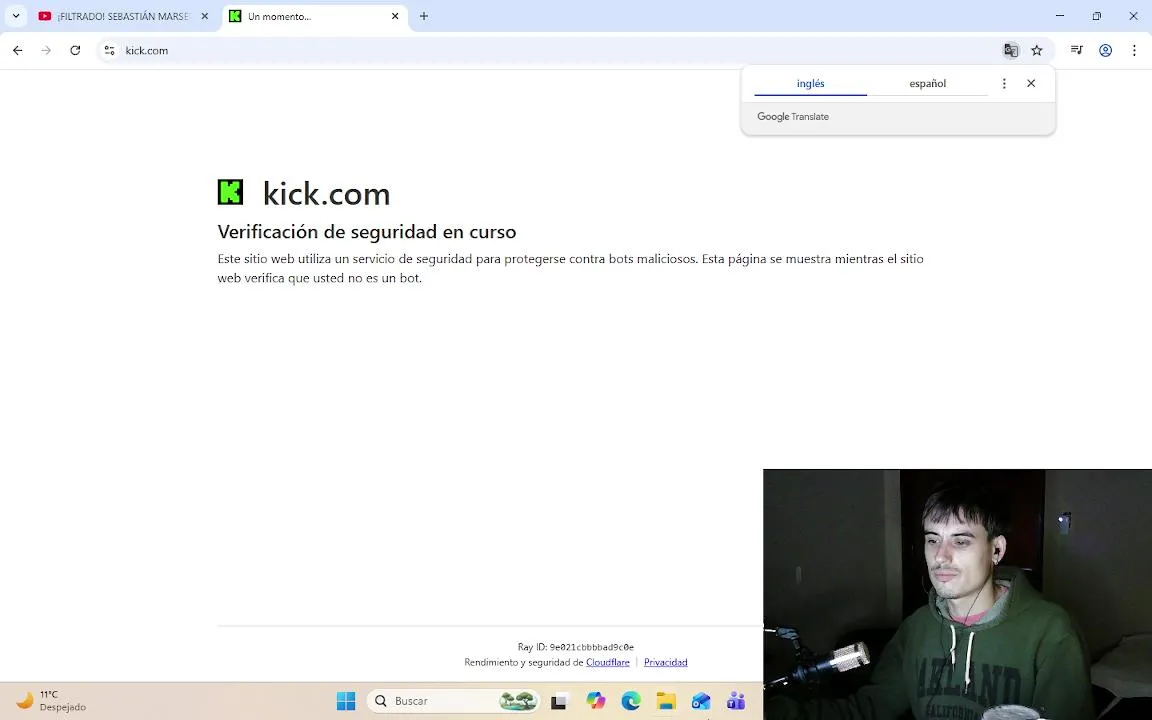Open a new tab
This screenshot has height=720, width=1152.
coord(424,16)
